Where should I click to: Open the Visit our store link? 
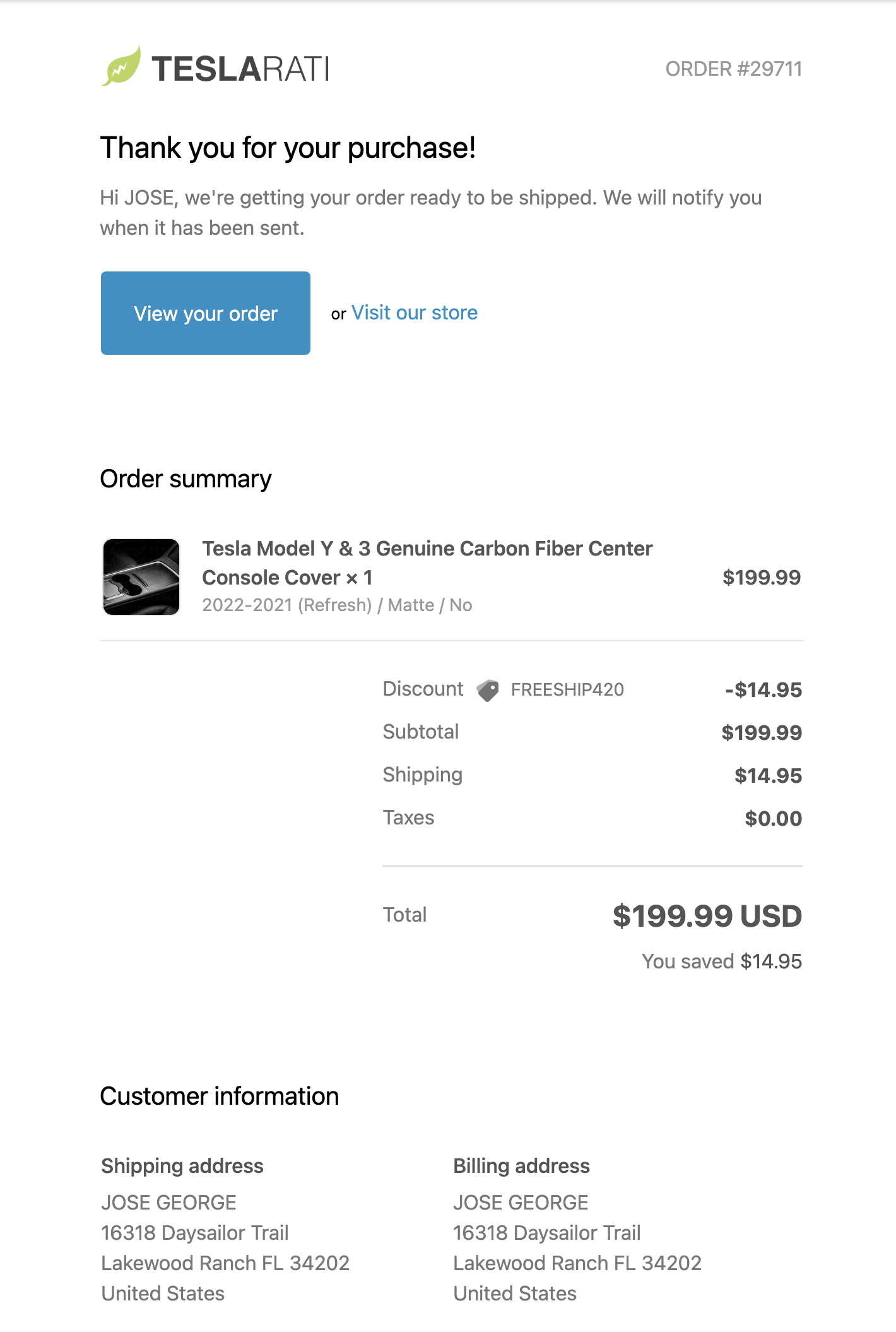pos(415,312)
